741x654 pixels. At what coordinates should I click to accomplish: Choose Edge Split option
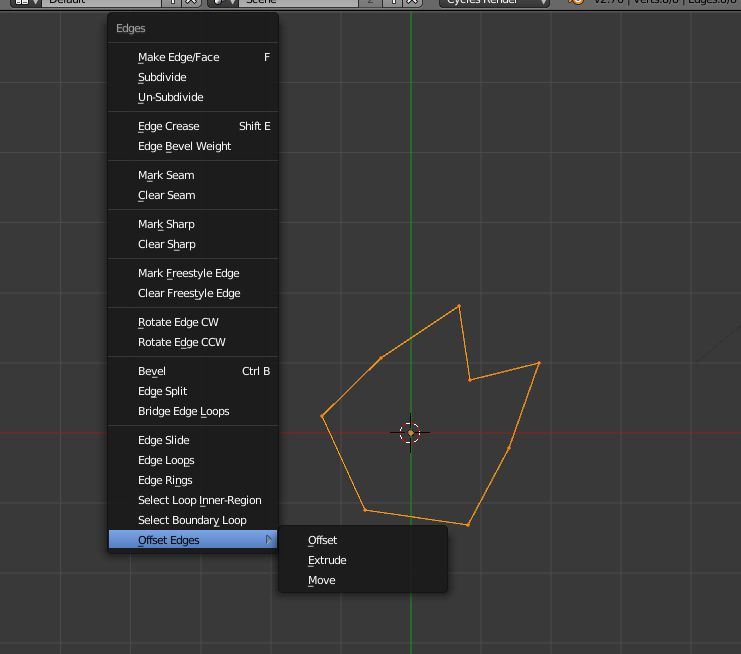193,391
